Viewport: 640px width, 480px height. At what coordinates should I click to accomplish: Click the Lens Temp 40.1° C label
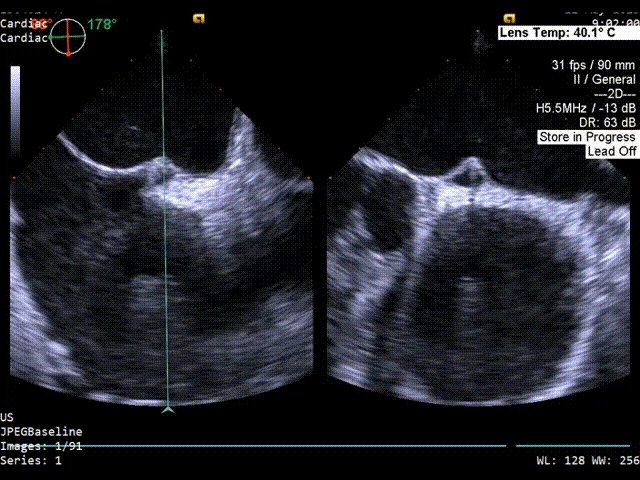coord(566,33)
